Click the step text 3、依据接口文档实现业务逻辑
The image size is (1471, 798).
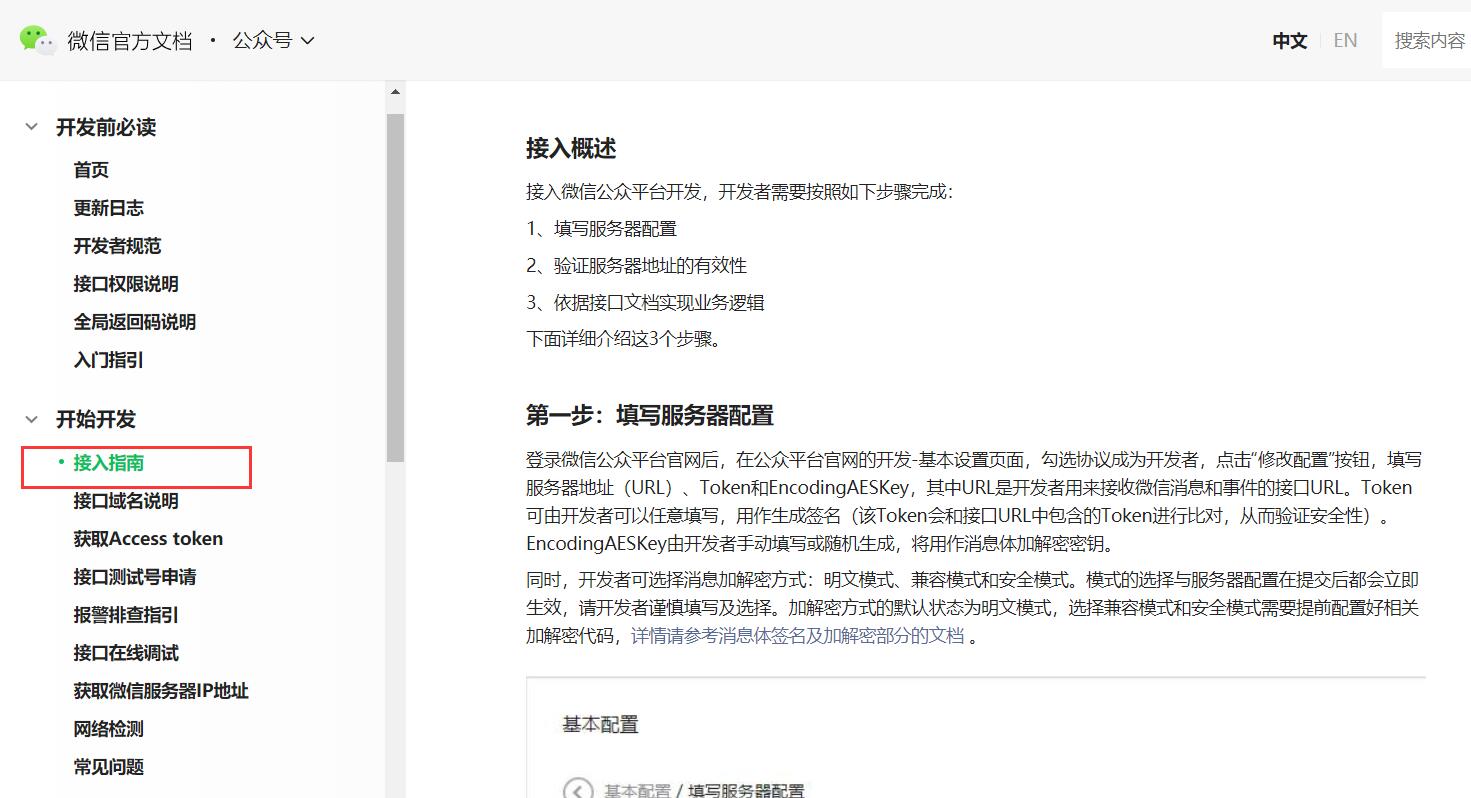pyautogui.click(x=646, y=302)
